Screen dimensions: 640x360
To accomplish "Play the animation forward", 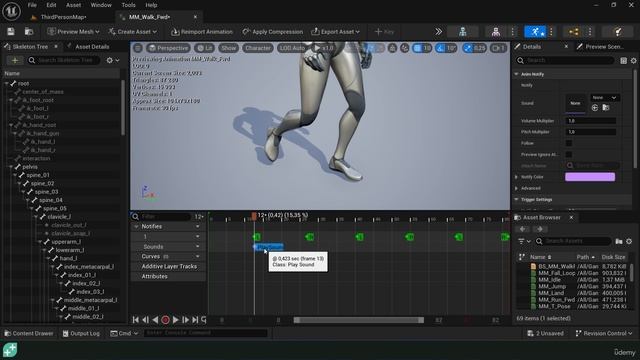I will pos(176,320).
